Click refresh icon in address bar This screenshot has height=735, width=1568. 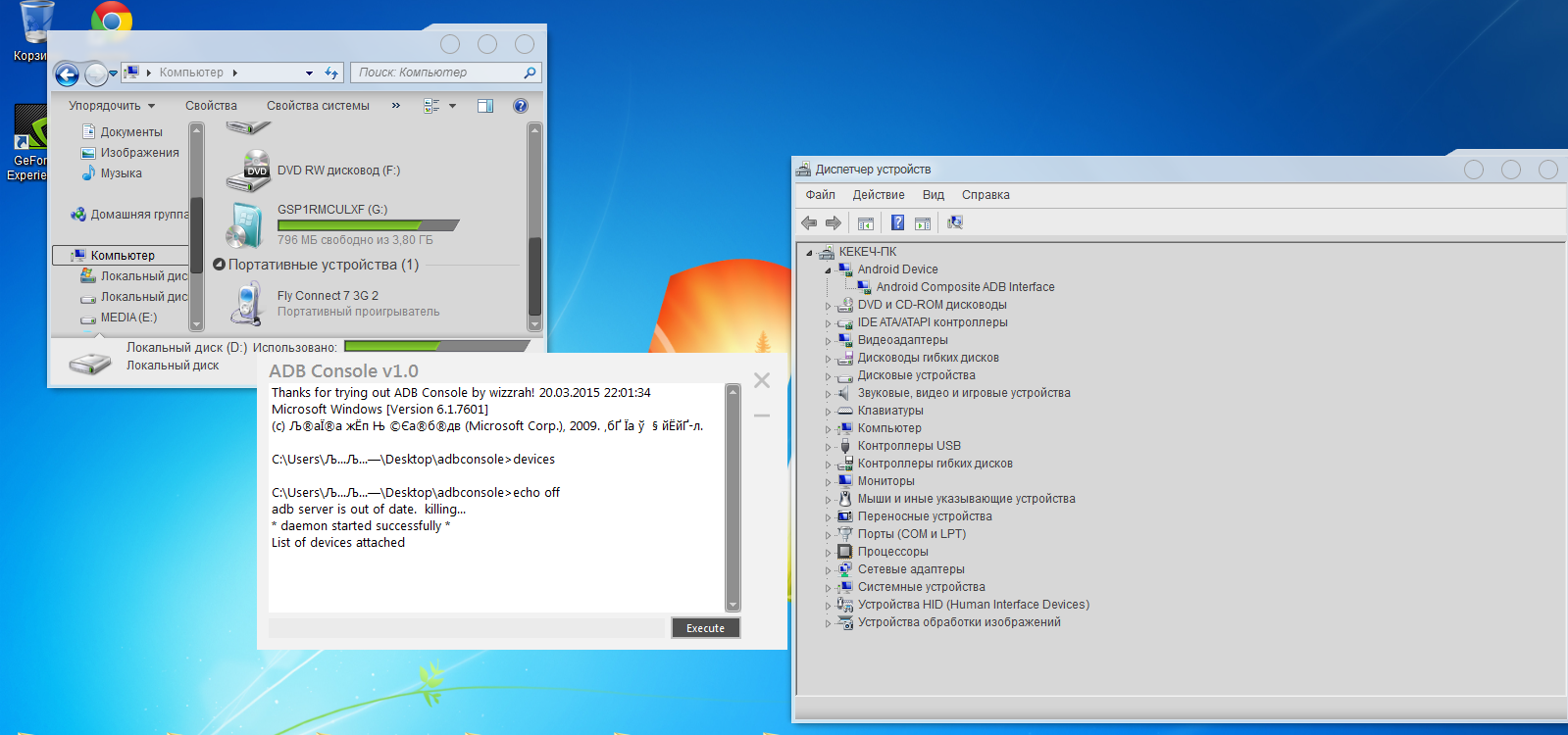(x=331, y=73)
